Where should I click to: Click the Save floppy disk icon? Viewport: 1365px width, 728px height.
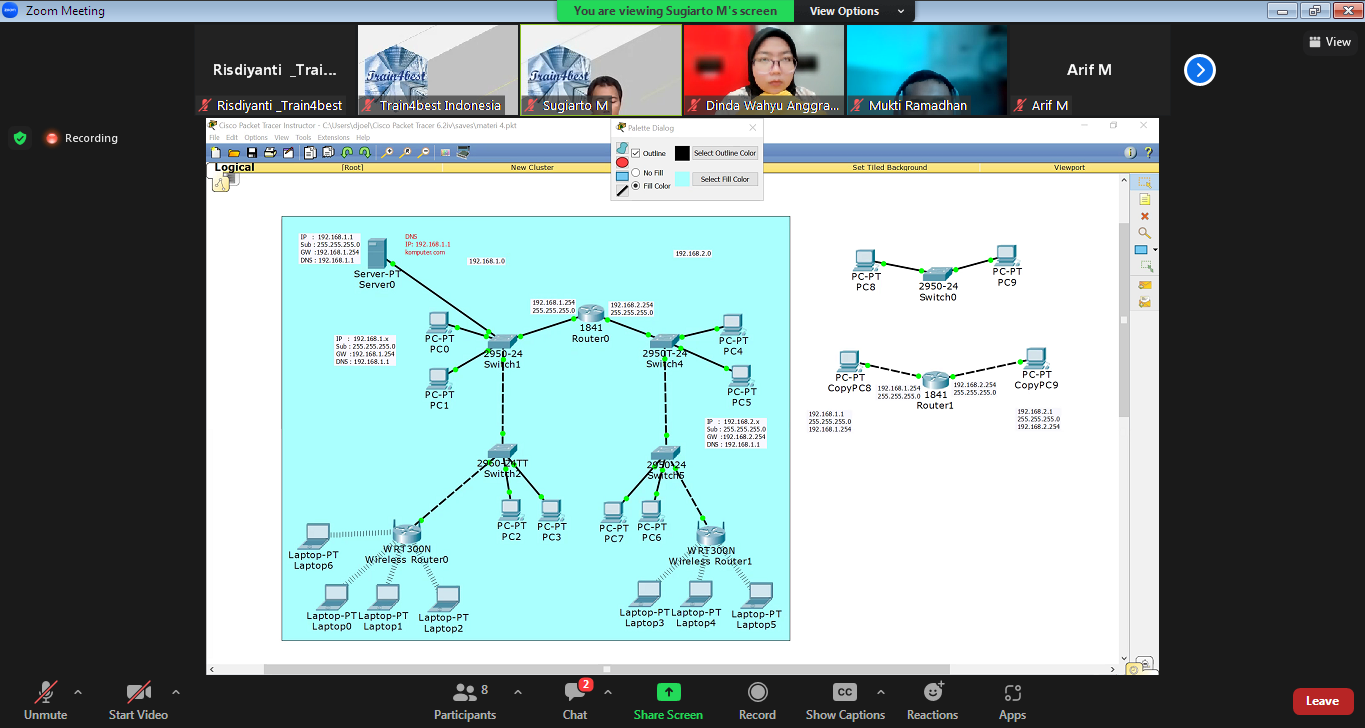252,153
